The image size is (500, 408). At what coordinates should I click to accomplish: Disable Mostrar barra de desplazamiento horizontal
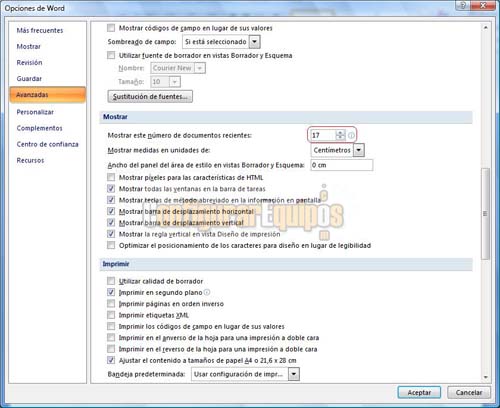tap(111, 211)
